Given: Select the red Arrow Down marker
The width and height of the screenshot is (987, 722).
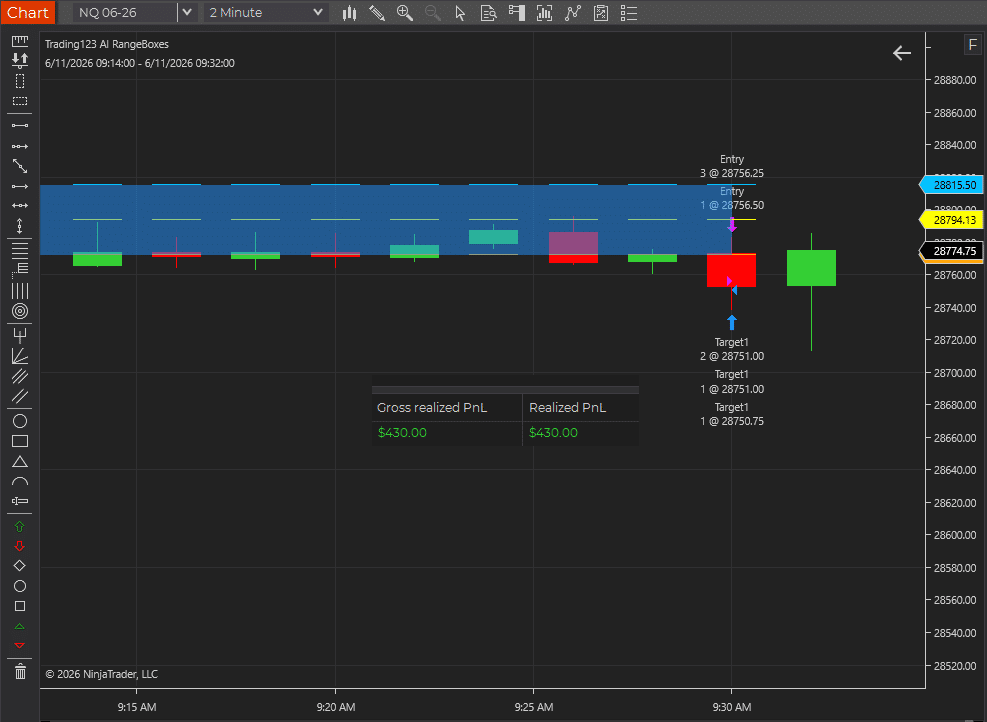Looking at the screenshot, I should pyautogui.click(x=20, y=546).
